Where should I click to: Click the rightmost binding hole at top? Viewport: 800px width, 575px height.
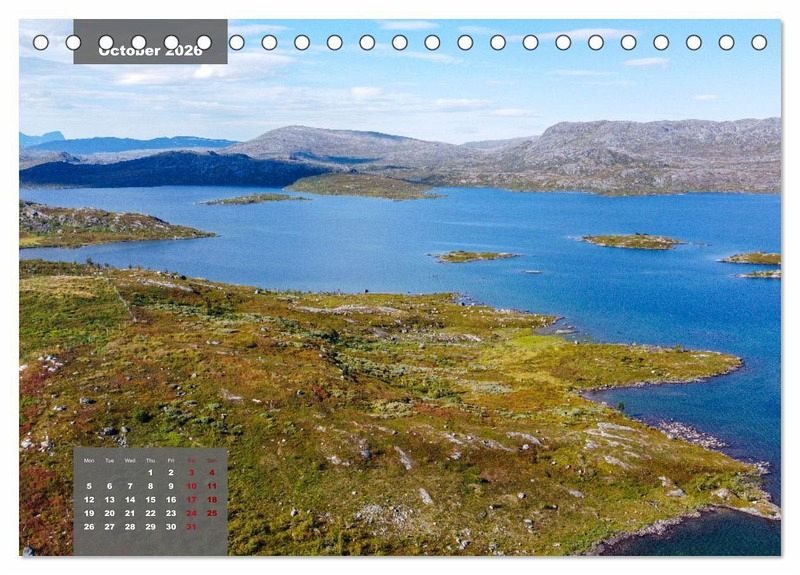pyautogui.click(x=759, y=42)
